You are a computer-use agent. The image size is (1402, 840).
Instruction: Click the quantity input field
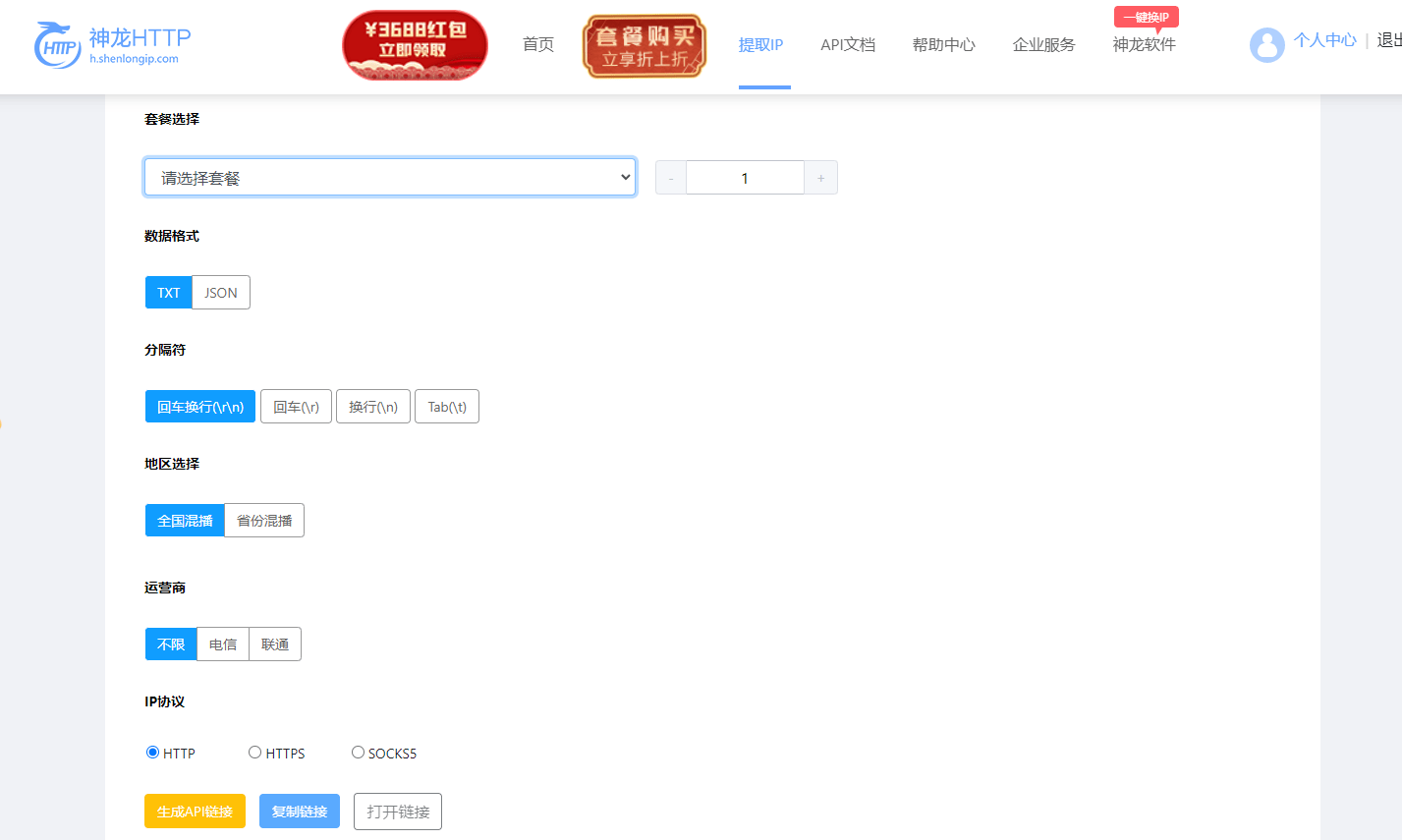click(744, 177)
